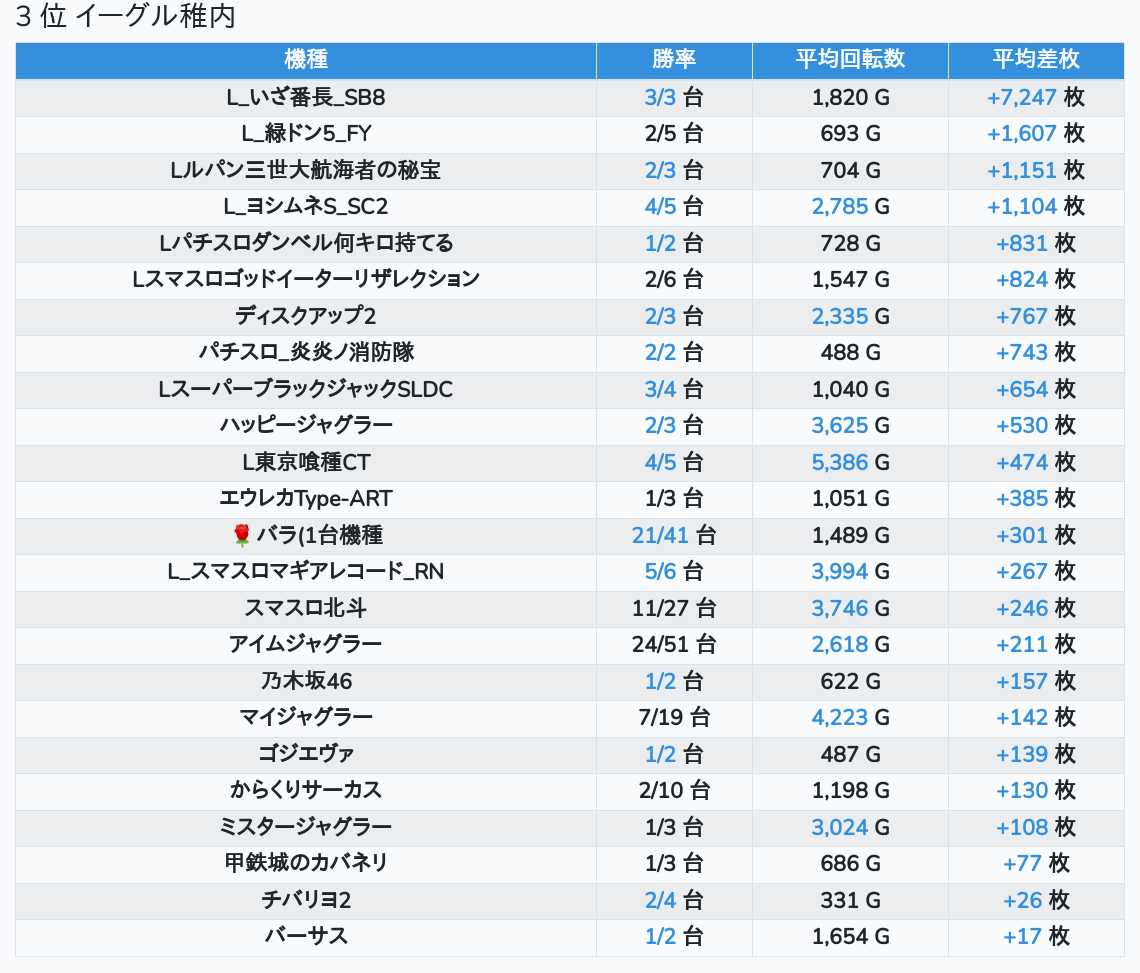Click the 平均回転数 column header

point(850,60)
